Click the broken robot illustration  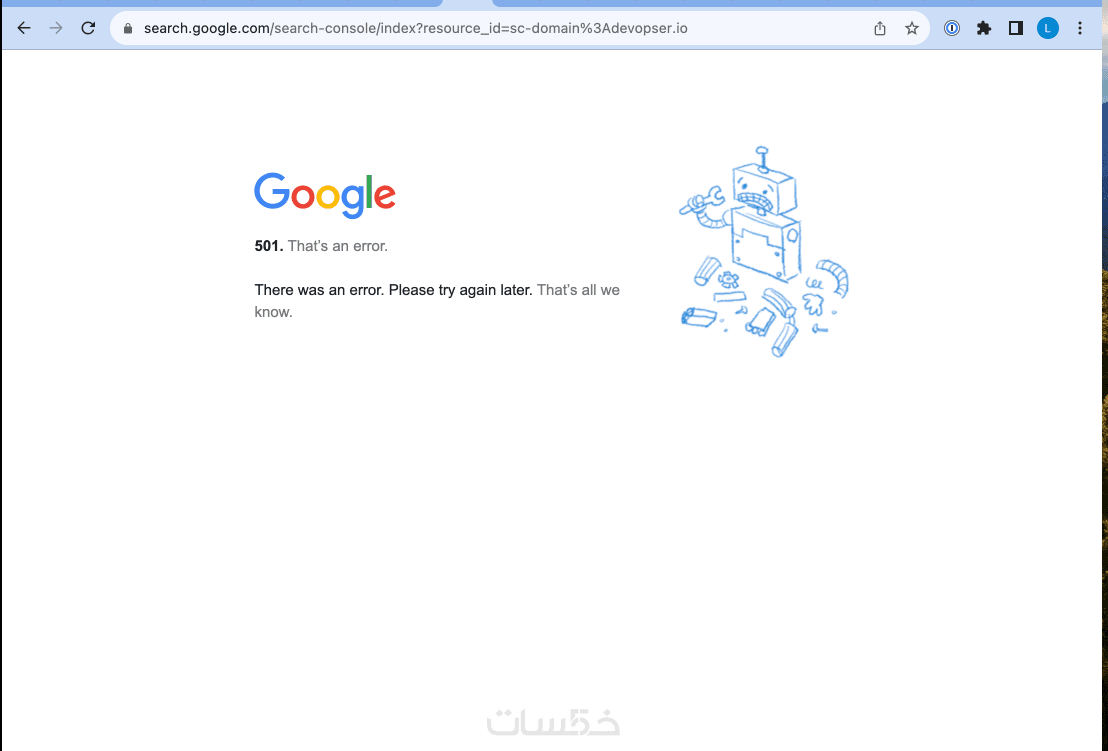764,251
